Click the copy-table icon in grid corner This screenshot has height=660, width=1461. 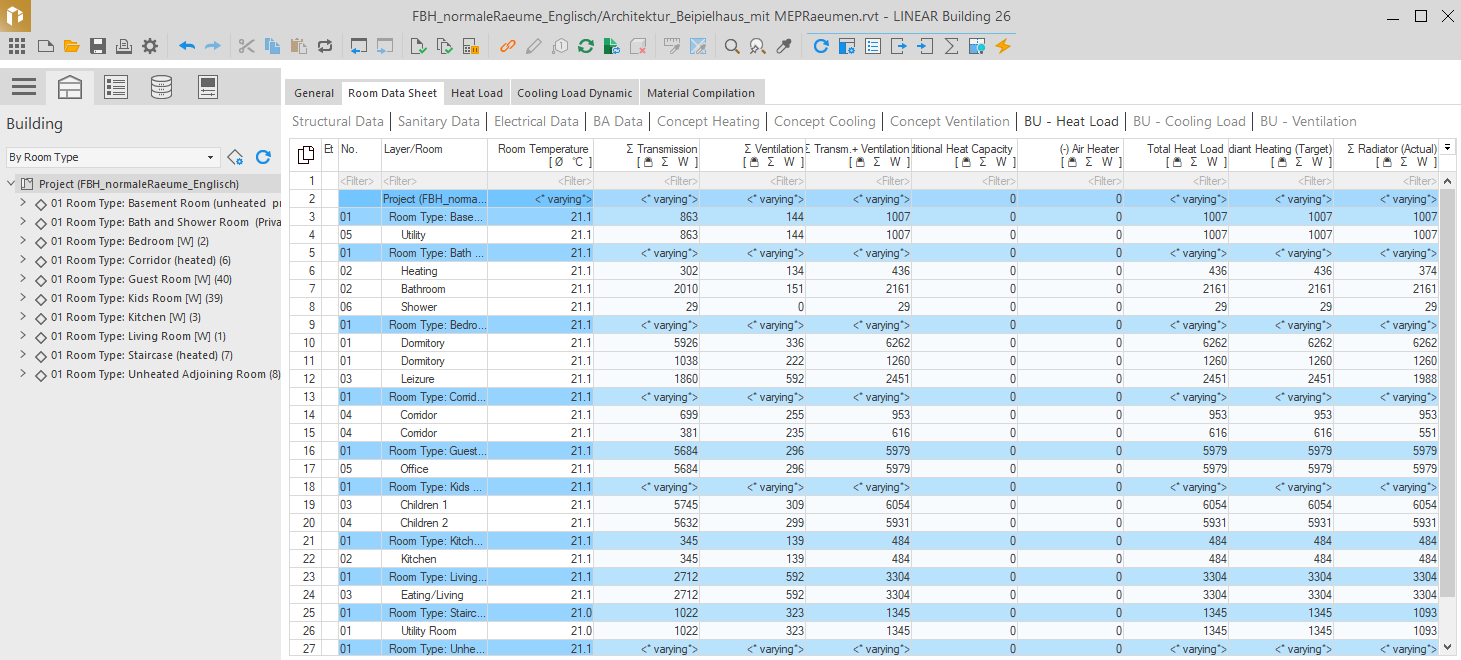[x=306, y=155]
